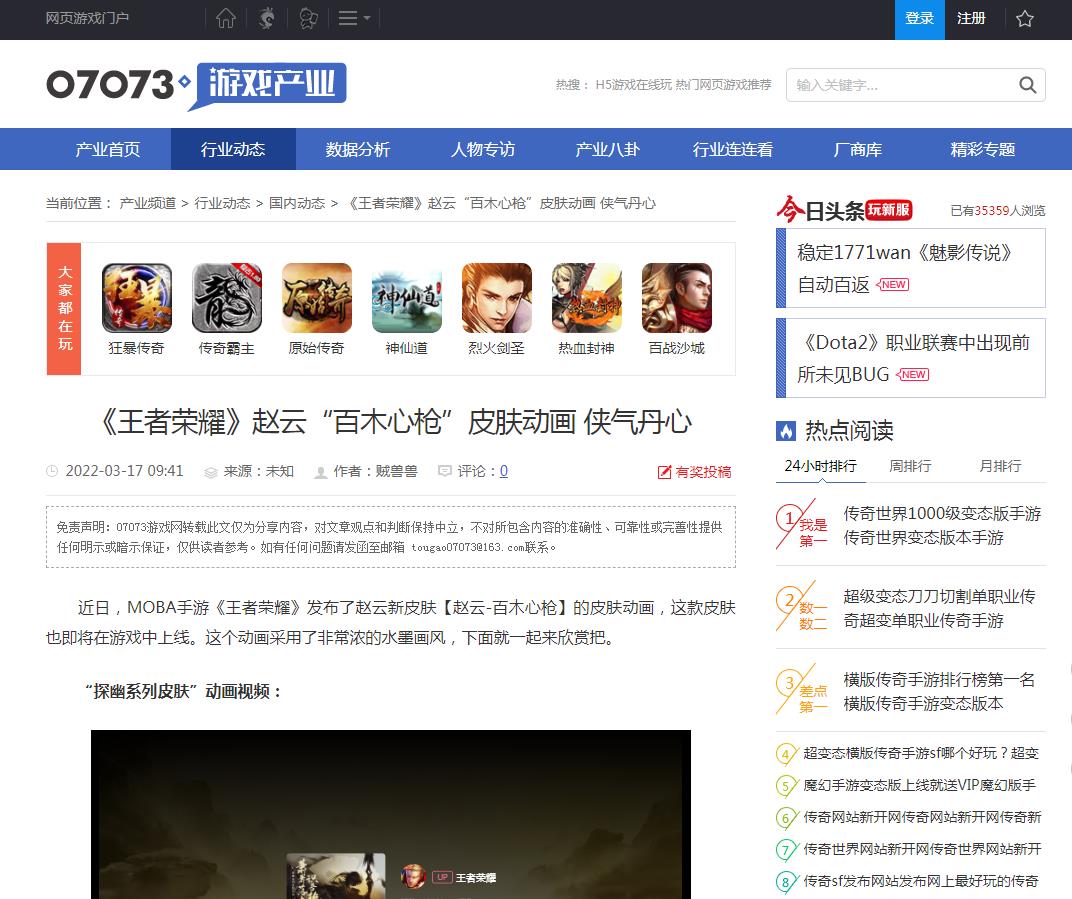Open ranked item 超变态横版传奇手游sf哪个好玩
This screenshot has width=1072, height=899.
921,753
